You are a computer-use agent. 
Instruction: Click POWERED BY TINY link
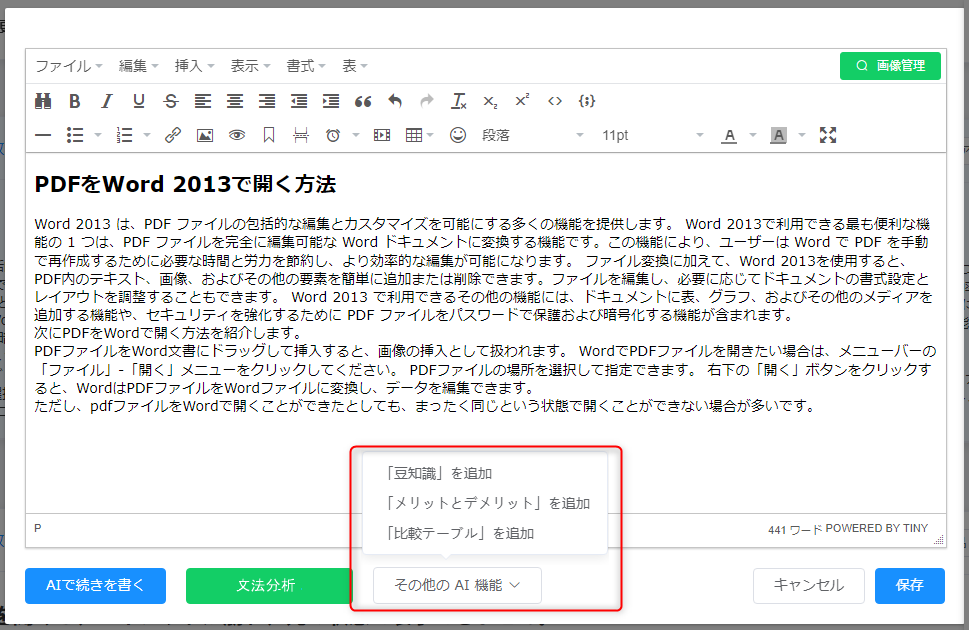[x=876, y=528]
